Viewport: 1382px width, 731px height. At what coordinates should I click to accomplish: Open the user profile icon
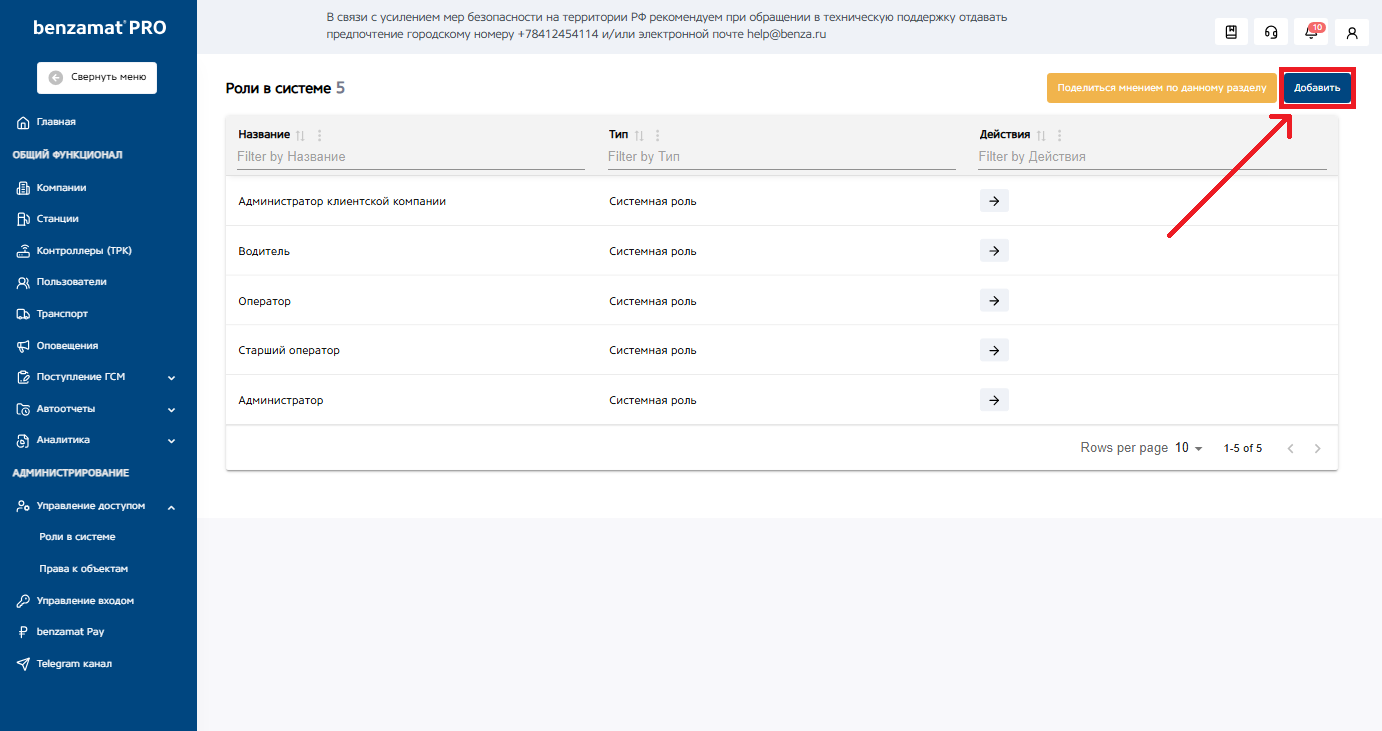click(1352, 32)
